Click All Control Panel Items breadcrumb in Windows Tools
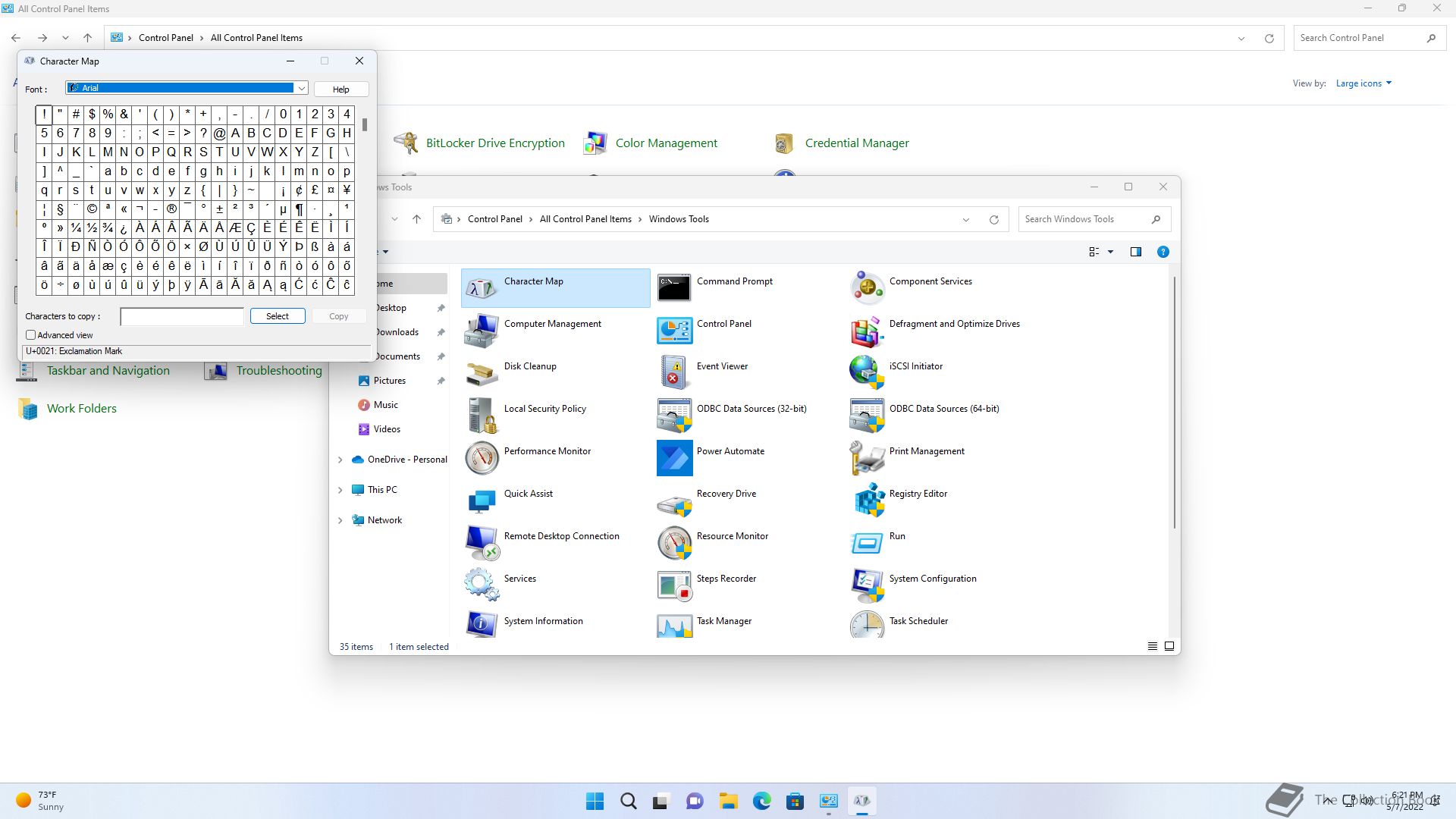1456x819 pixels. click(x=585, y=219)
